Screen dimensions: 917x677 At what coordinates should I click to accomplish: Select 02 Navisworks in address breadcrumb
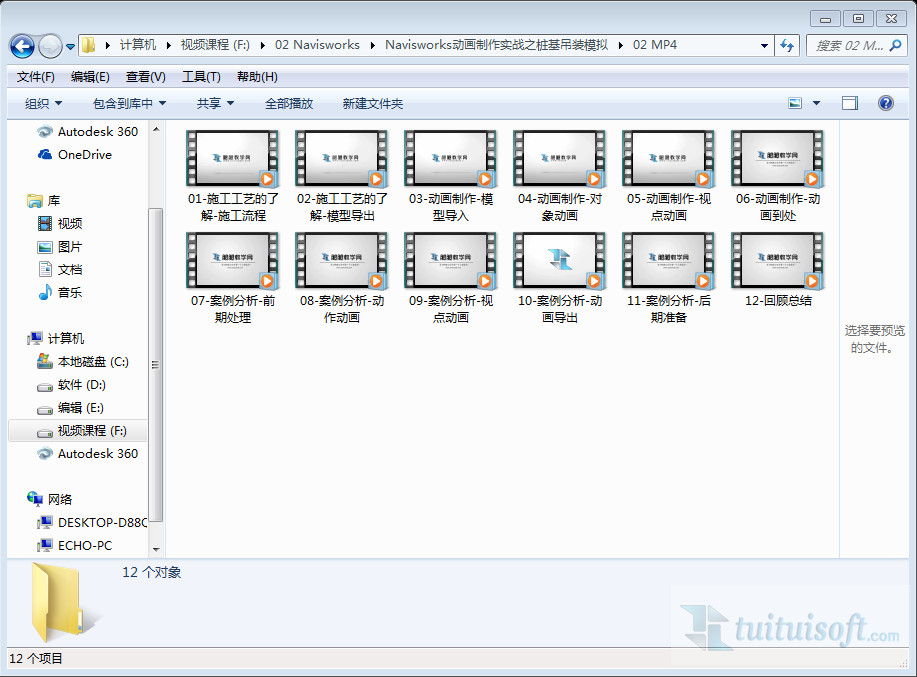point(318,45)
